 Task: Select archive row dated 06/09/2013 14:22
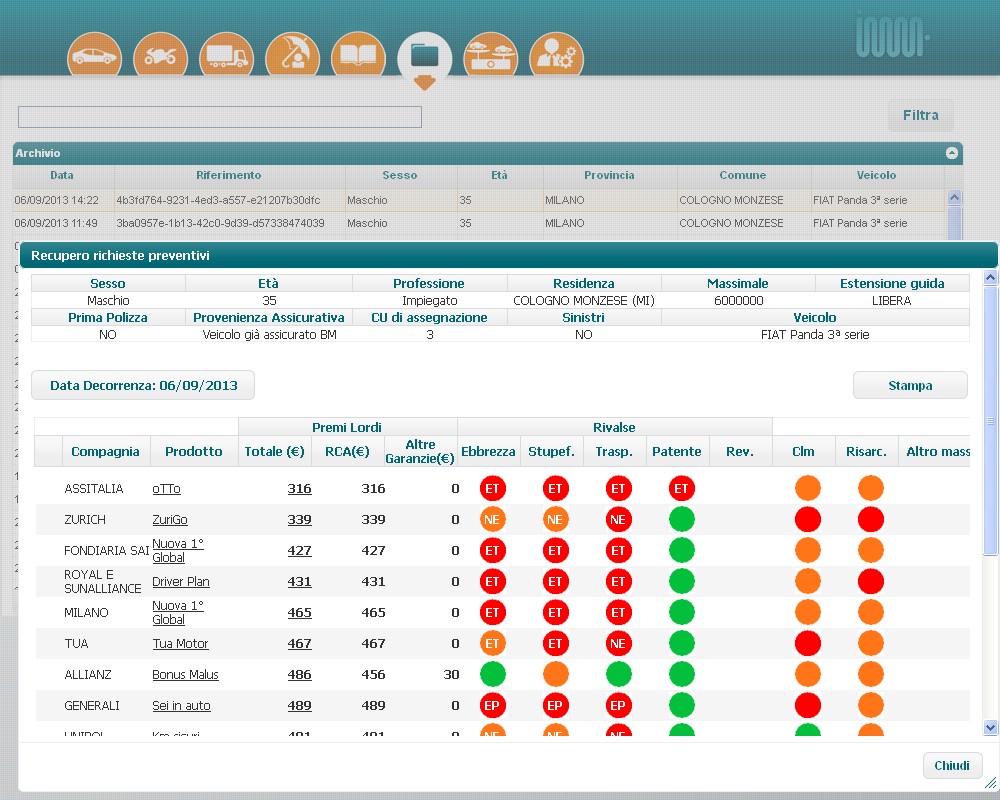(x=478, y=200)
